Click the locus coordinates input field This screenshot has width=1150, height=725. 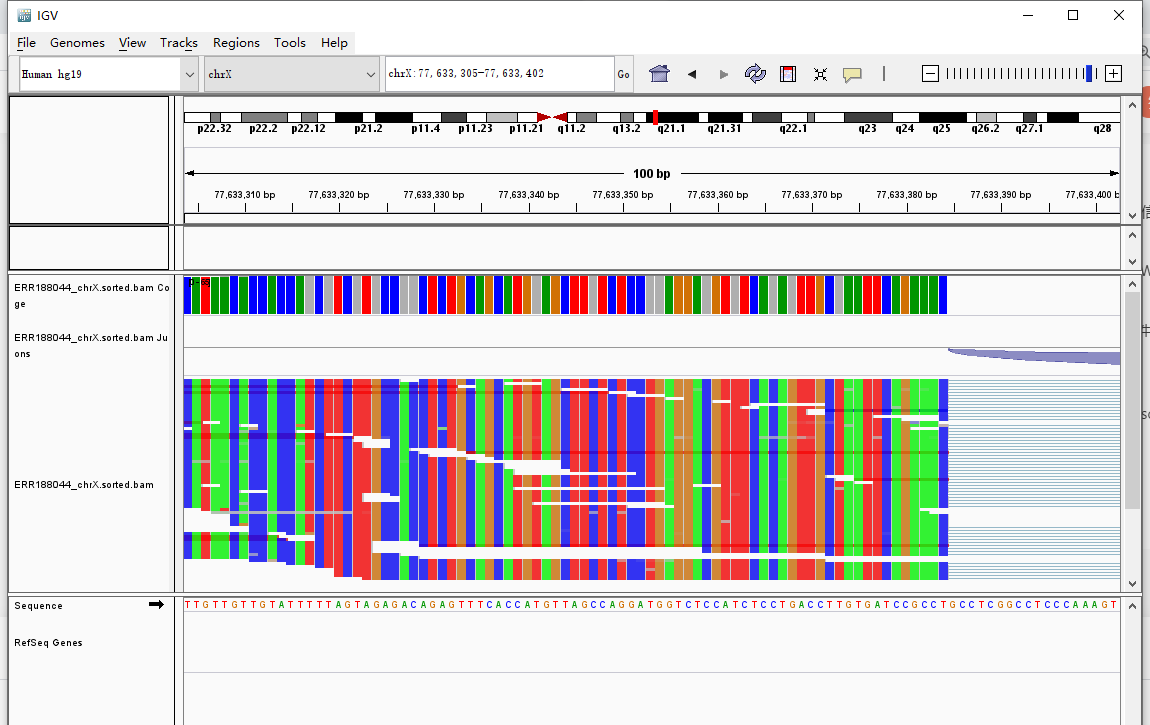(x=499, y=73)
